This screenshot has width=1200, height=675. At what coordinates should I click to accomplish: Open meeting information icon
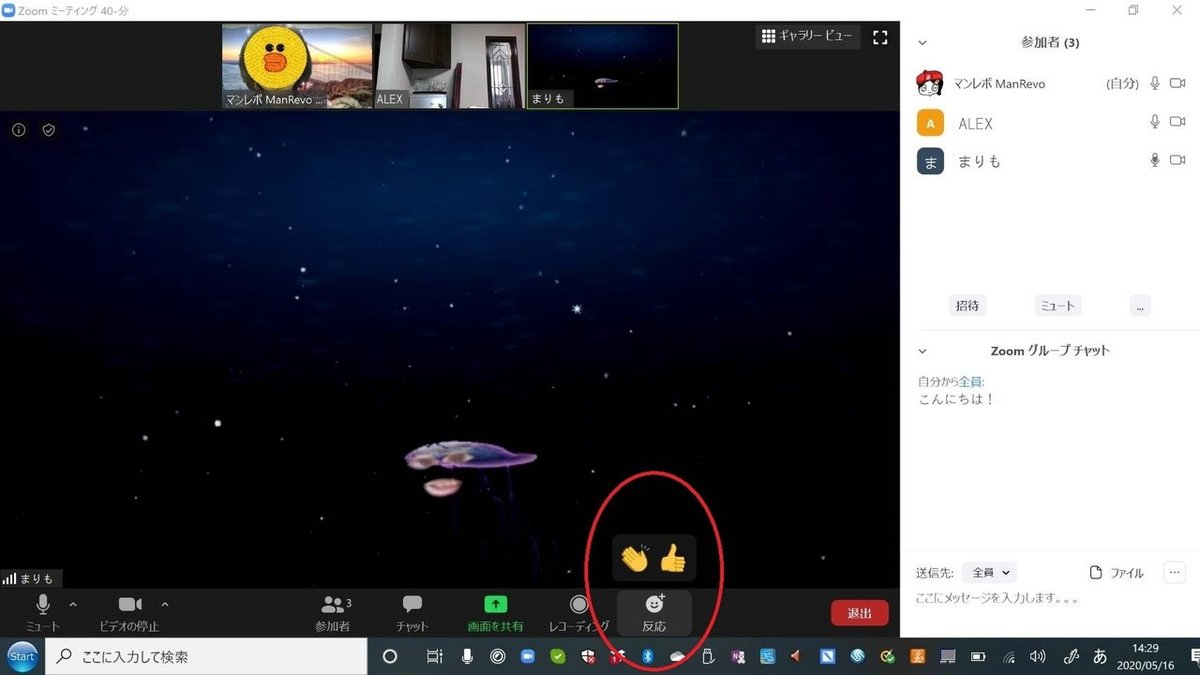pyautogui.click(x=18, y=130)
